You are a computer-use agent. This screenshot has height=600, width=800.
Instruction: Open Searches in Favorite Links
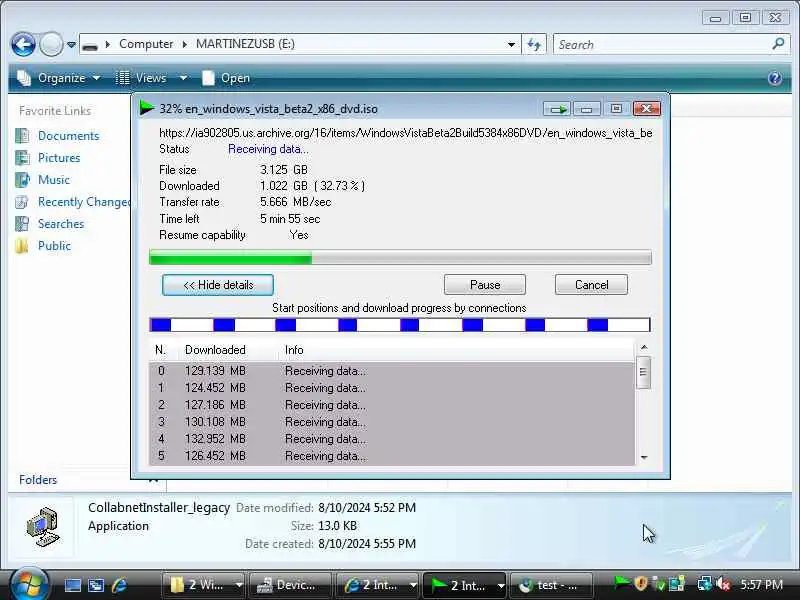[61, 223]
